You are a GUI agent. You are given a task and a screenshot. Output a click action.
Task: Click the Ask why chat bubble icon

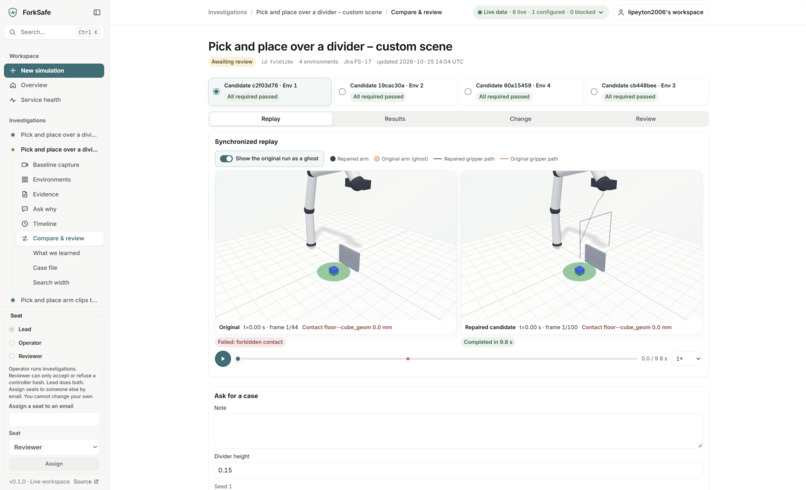coord(25,209)
